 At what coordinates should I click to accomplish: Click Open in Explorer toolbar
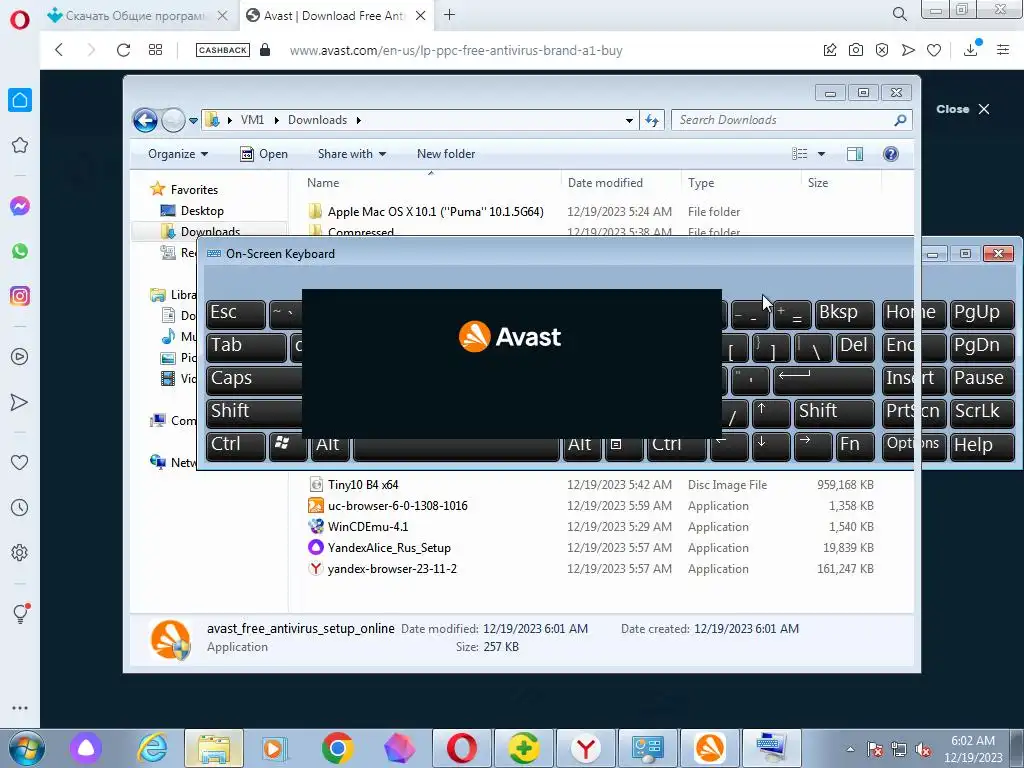264,154
